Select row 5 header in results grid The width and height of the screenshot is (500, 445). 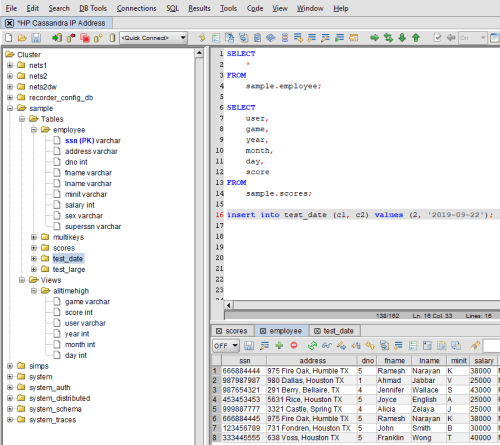pos(215,409)
